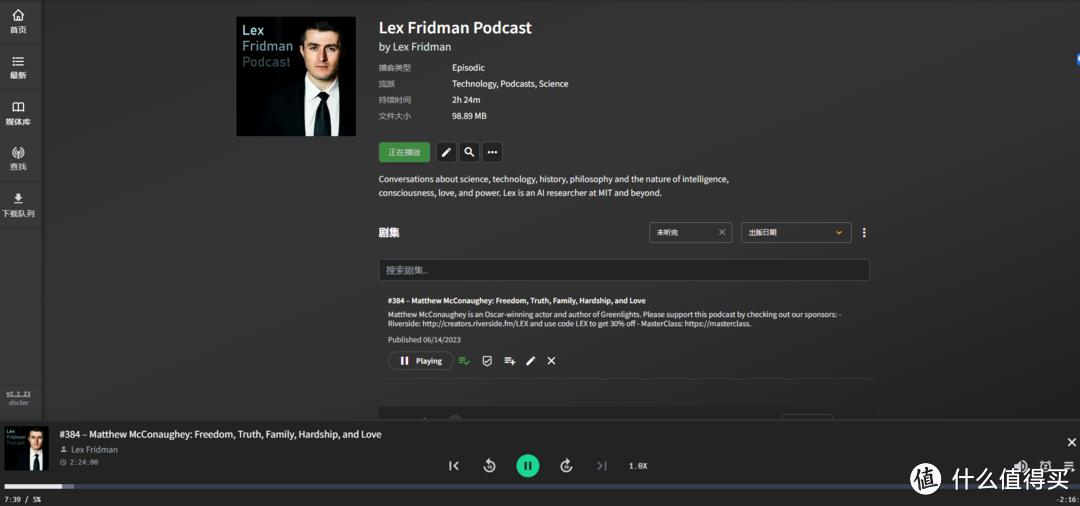Rewind 10 seconds in the player
This screenshot has height=506, width=1080.
click(490, 466)
